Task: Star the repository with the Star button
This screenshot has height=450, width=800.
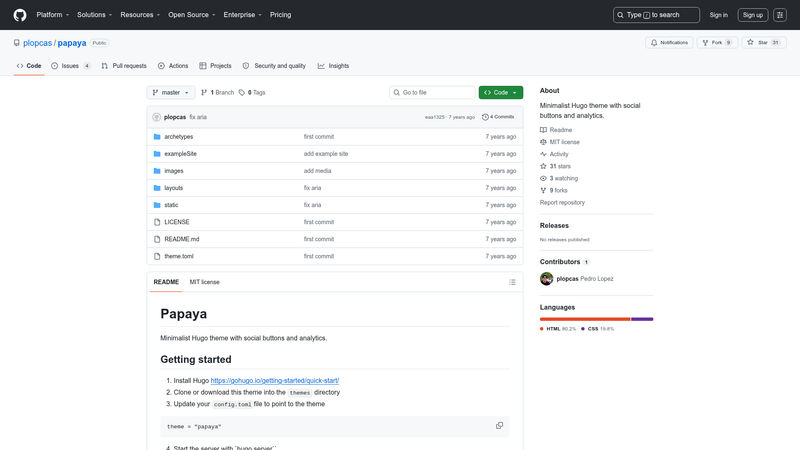Action: [764, 43]
